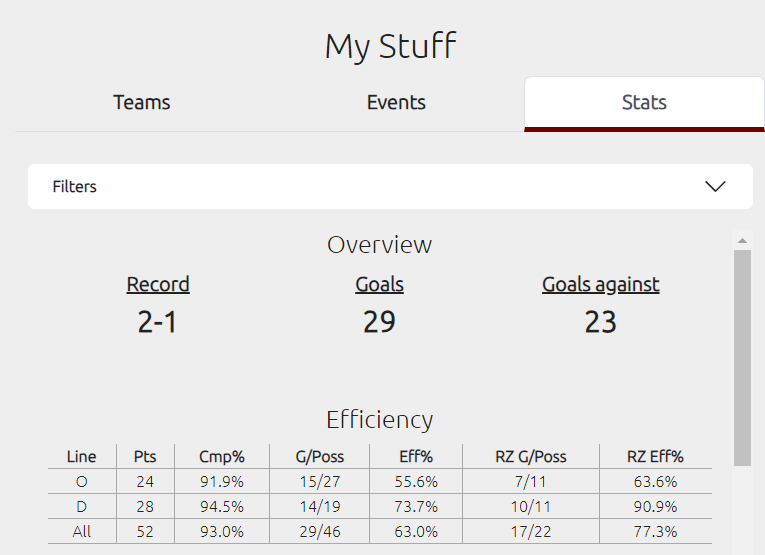This screenshot has height=555, width=765.
Task: Click the Record underlined link
Action: click(x=158, y=284)
